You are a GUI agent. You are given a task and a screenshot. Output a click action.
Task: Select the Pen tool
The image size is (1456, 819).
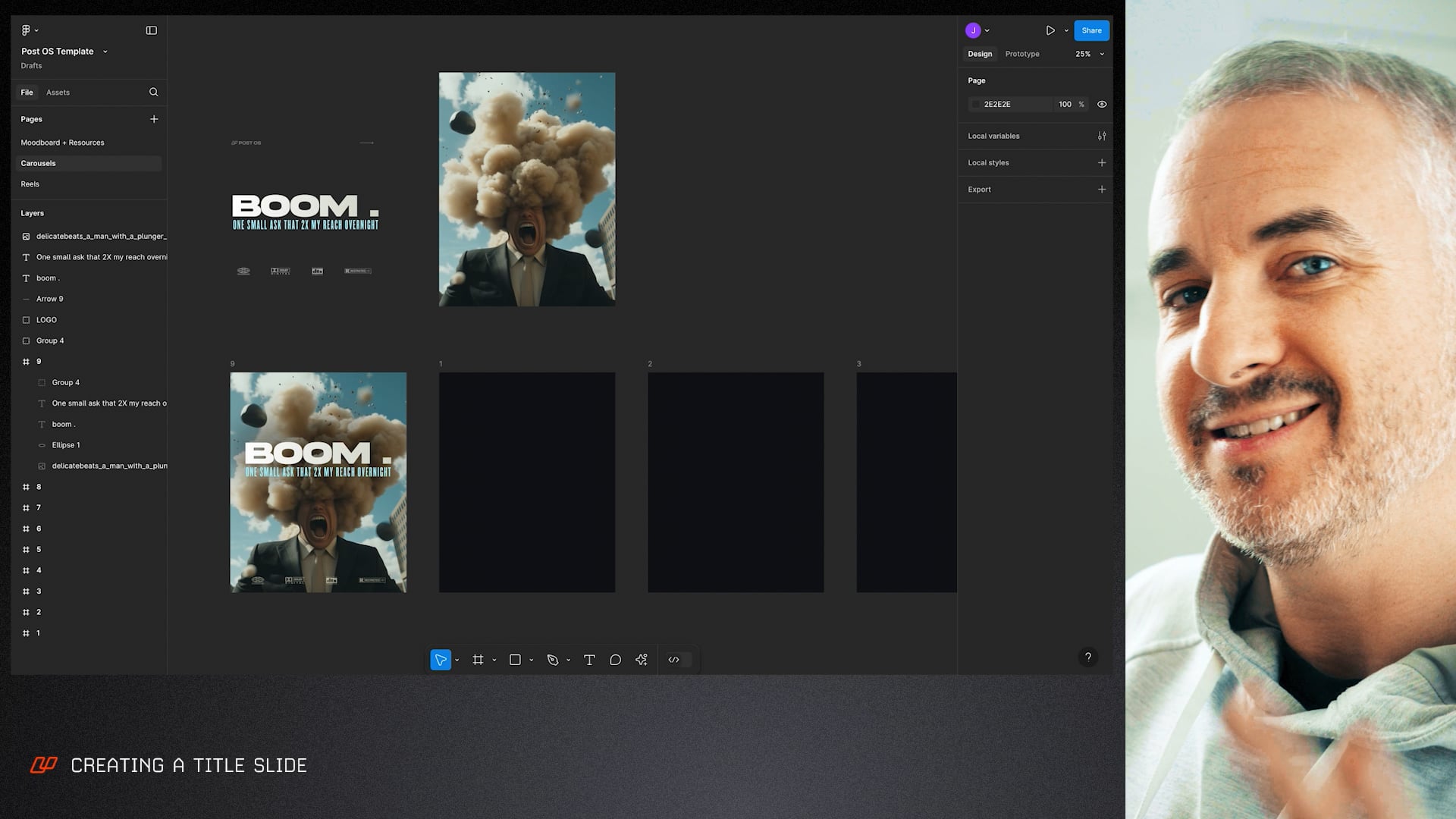(x=553, y=660)
